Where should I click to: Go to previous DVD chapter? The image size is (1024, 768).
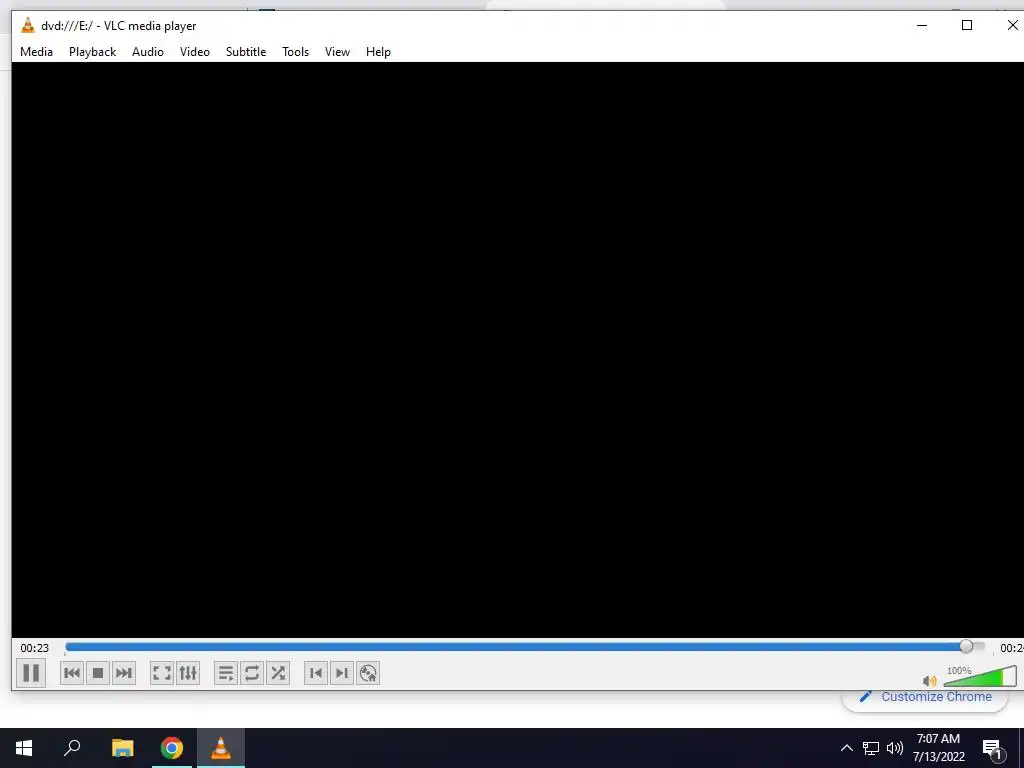(315, 673)
